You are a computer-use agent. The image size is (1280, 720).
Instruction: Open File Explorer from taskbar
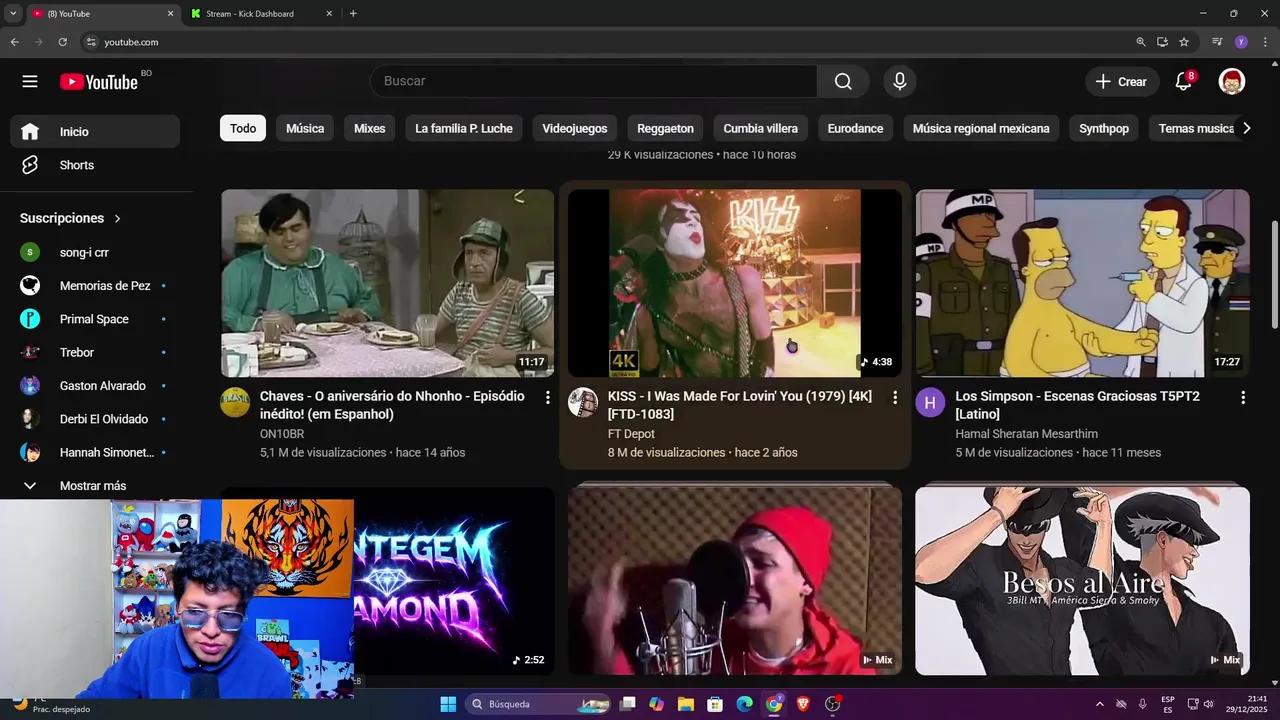click(x=685, y=704)
